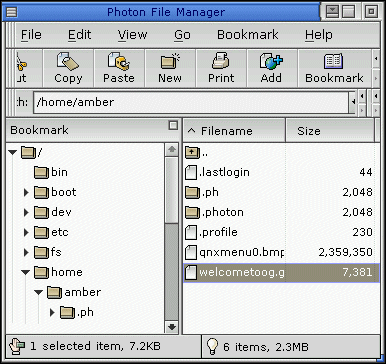
Task: Expand the boot folder in tree
Action: 26,192
